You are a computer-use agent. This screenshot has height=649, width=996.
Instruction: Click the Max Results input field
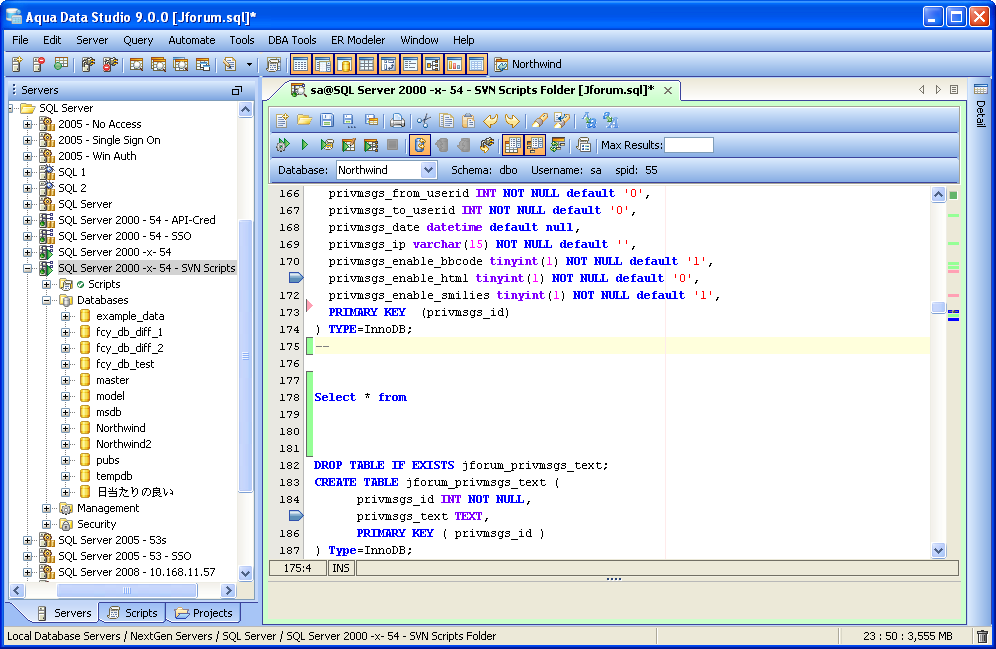click(x=689, y=145)
